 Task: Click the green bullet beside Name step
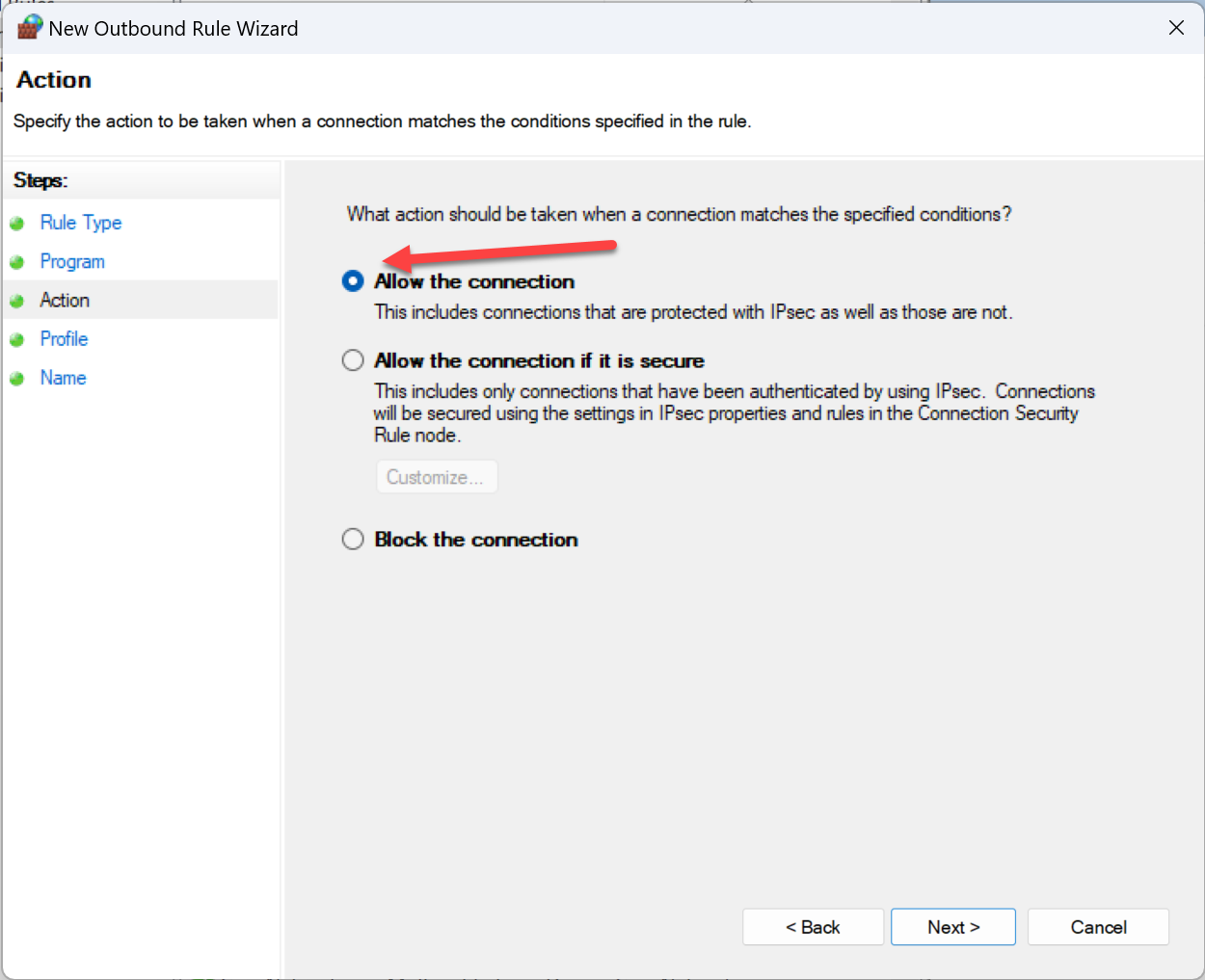(x=16, y=379)
